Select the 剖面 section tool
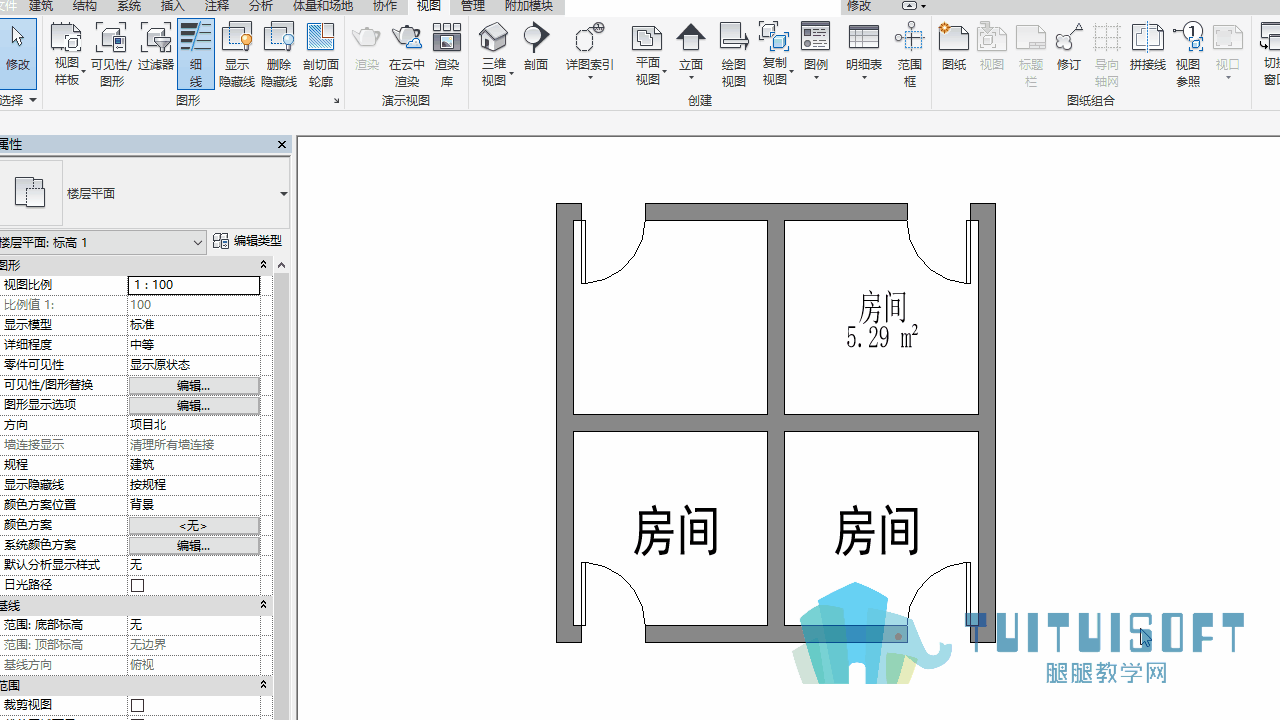Viewport: 1280px width, 720px height. tap(536, 47)
